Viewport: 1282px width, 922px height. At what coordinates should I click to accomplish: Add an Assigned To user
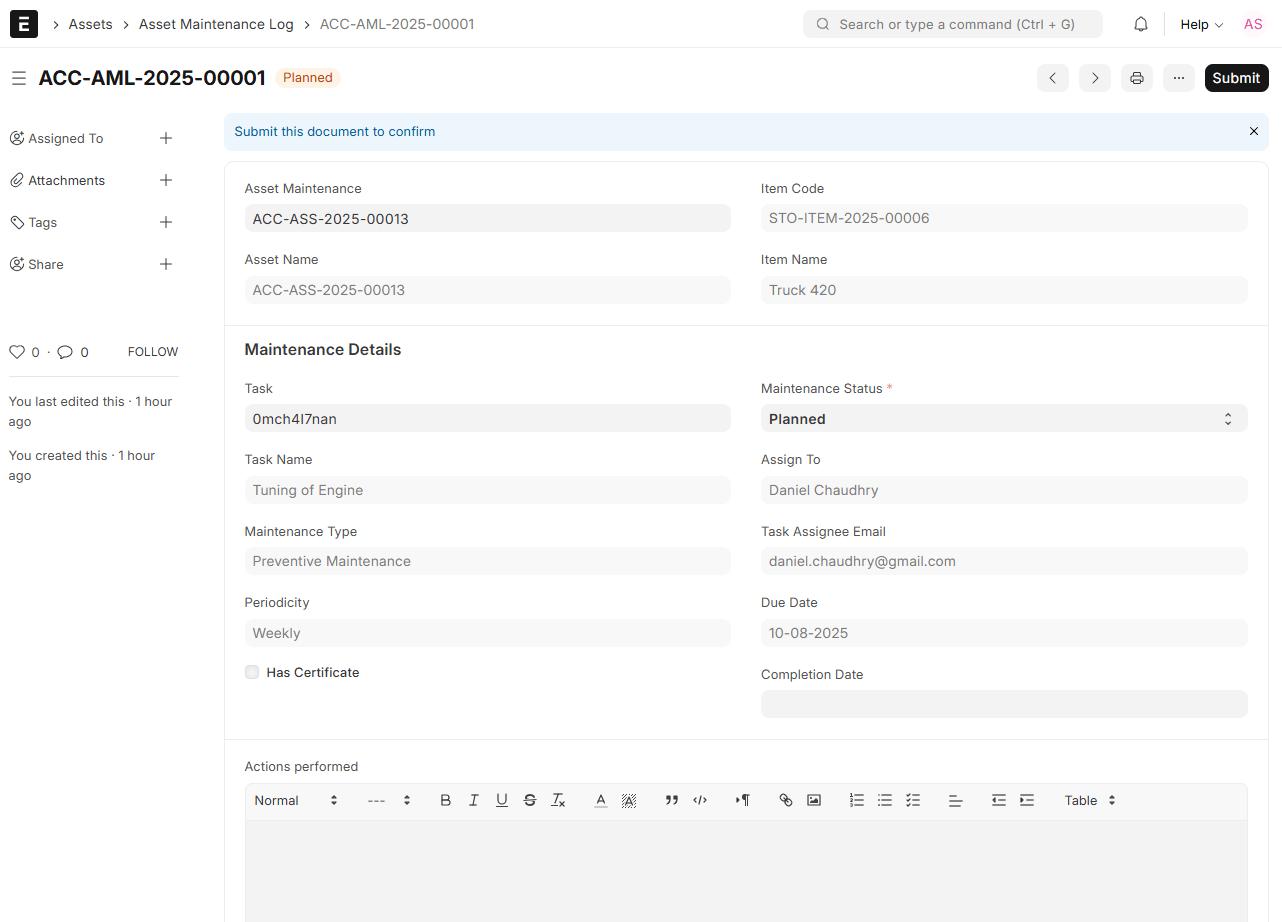coord(166,138)
